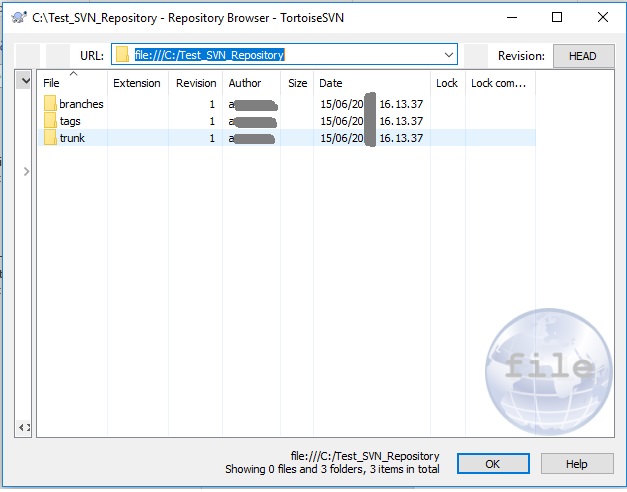This screenshot has height=492, width=627.
Task: Expand the tree pane right chevron
Action: (26, 172)
